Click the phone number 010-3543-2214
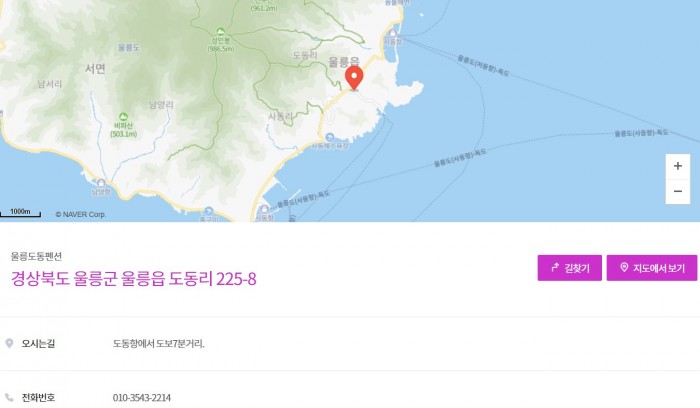 pyautogui.click(x=142, y=398)
